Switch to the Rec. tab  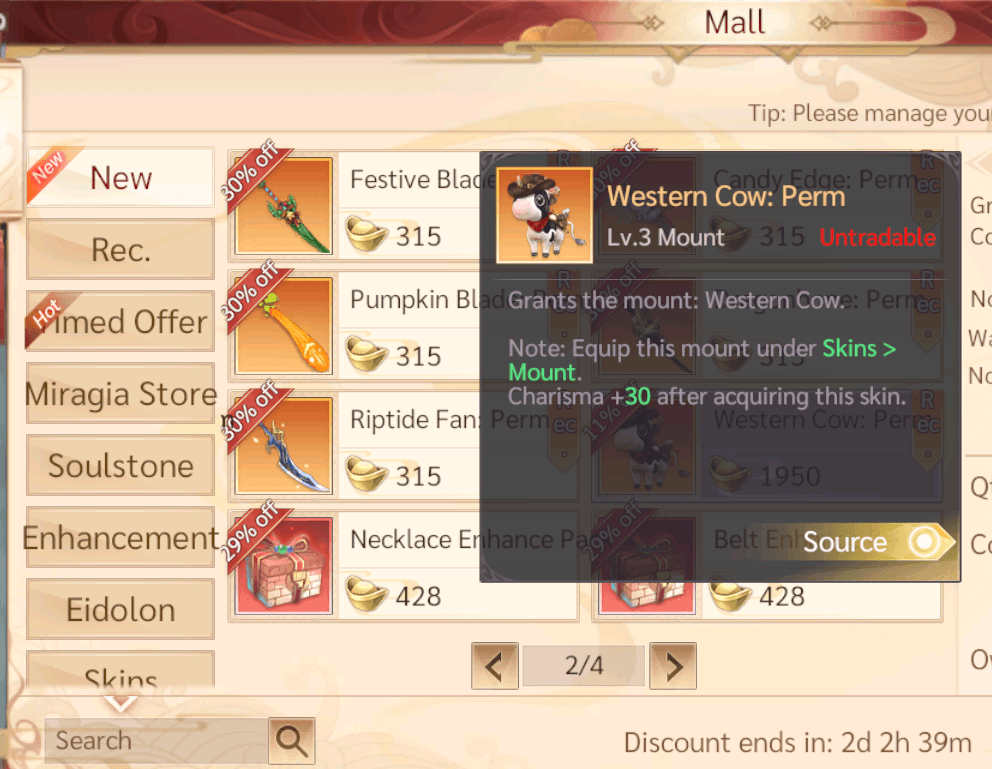pos(121,250)
